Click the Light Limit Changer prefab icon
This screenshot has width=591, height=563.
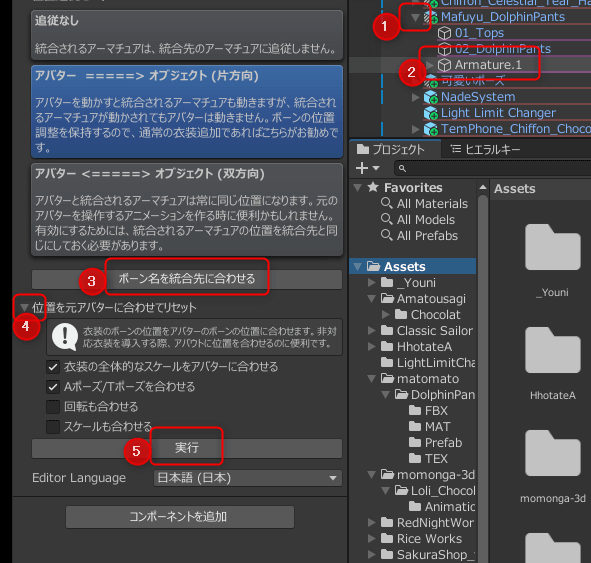click(x=431, y=113)
